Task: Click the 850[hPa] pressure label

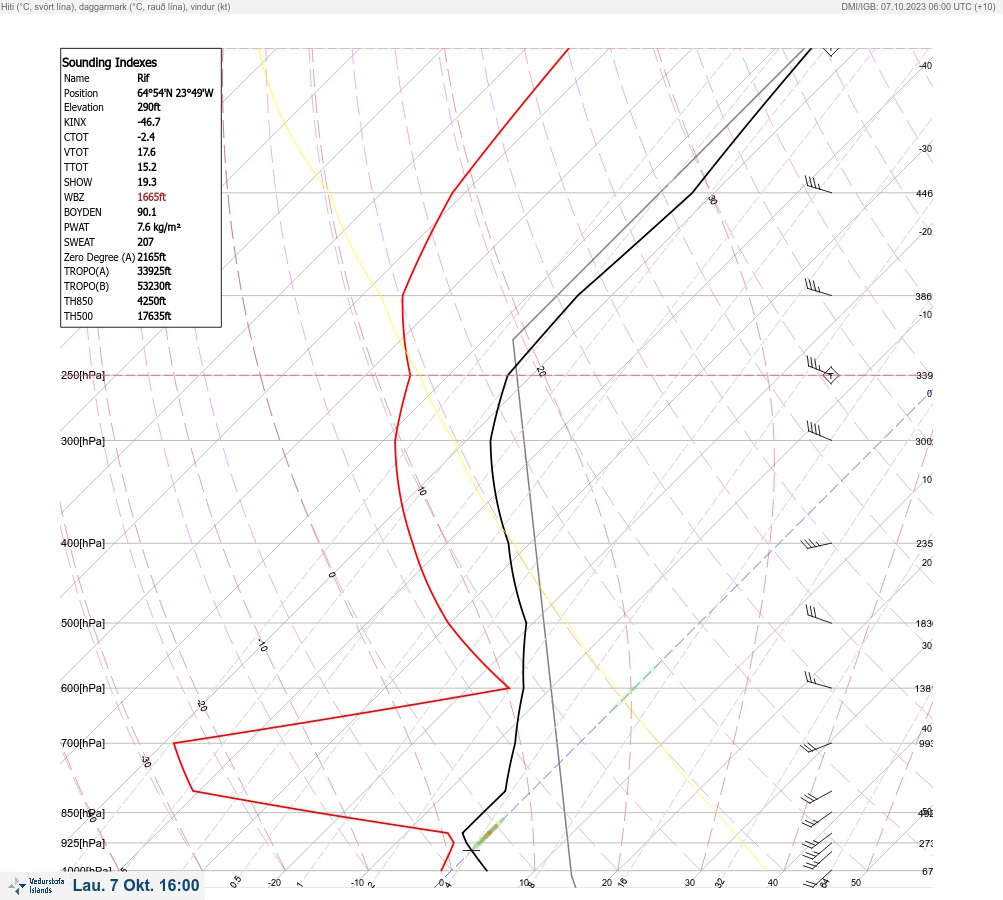Action: (x=83, y=813)
